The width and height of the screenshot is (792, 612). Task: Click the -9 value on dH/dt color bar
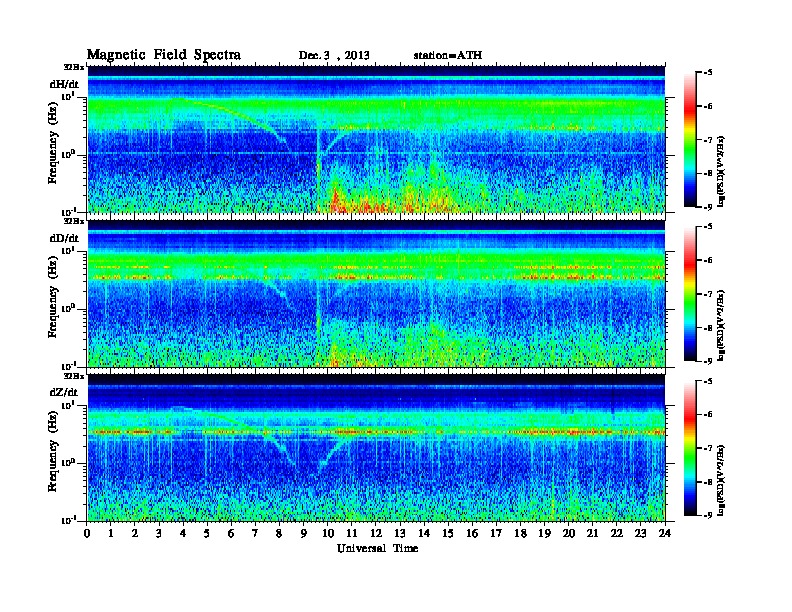708,207
